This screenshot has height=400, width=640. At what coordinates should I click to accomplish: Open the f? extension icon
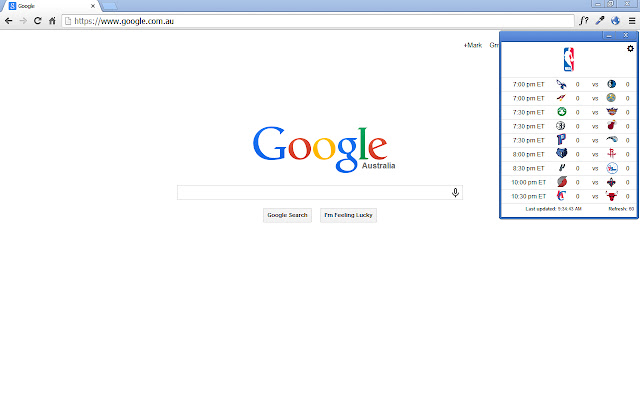point(584,21)
